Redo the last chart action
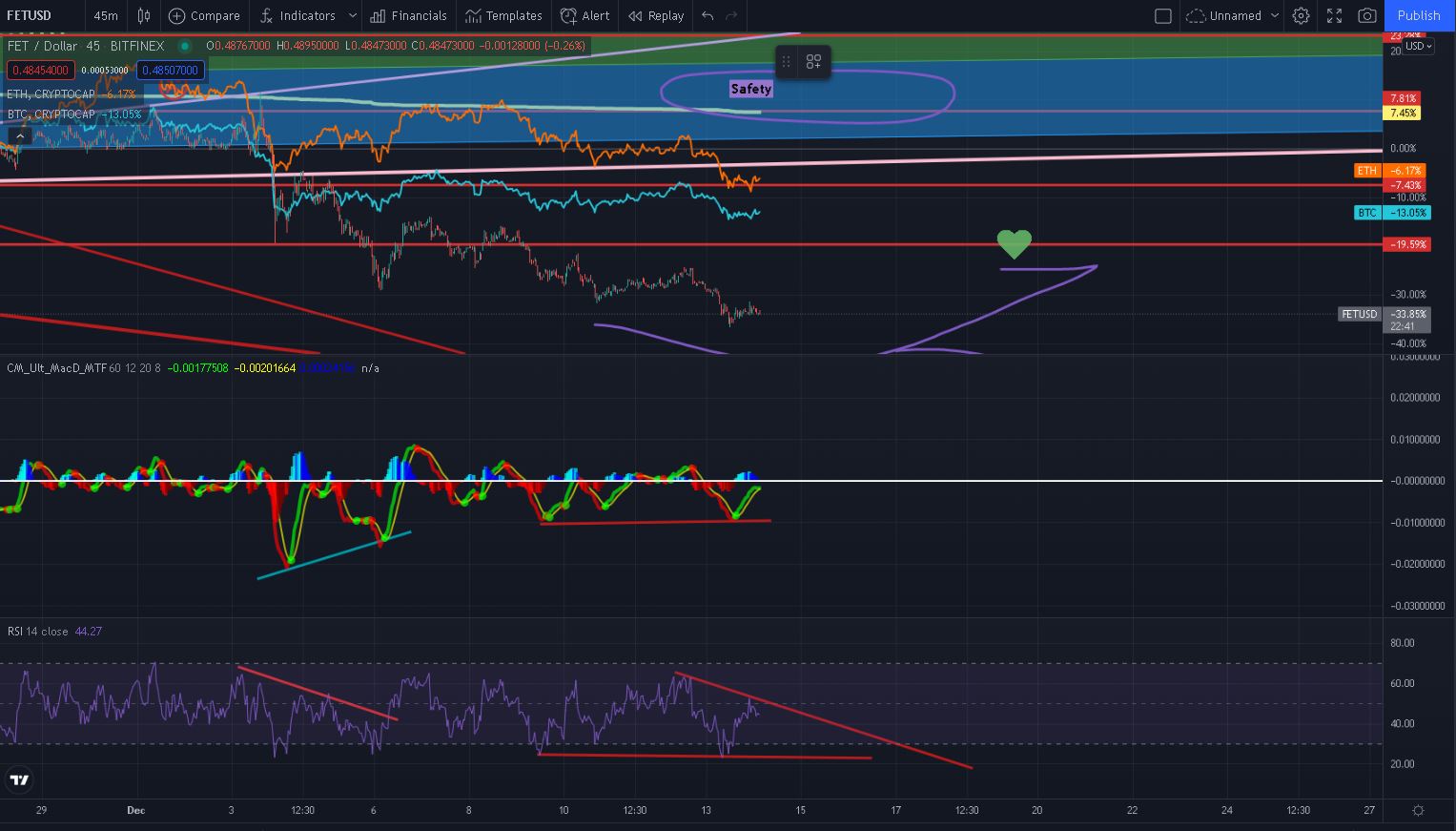Viewport: 1456px width, 831px height. pyautogui.click(x=732, y=15)
